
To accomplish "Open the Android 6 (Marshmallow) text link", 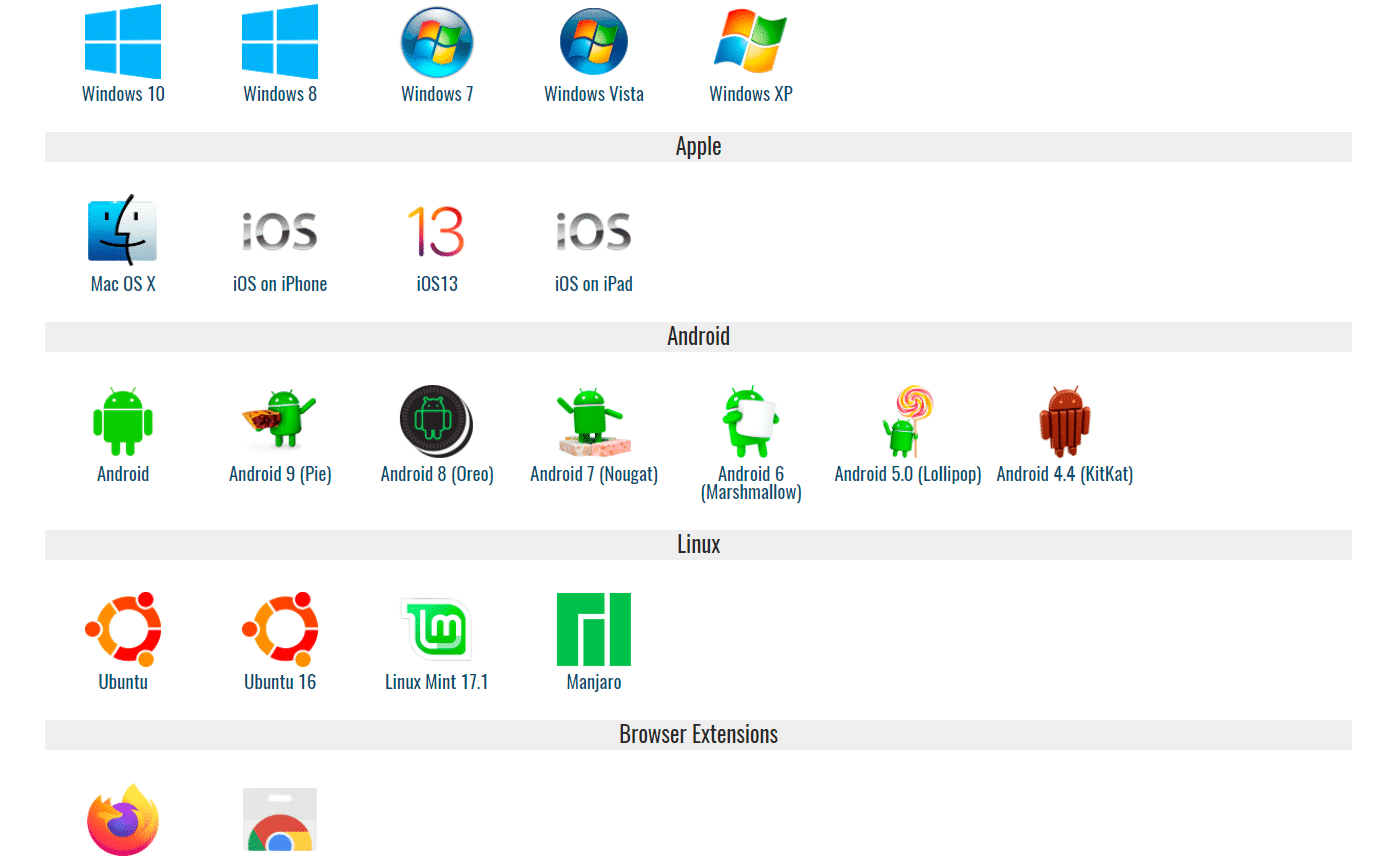I will click(x=751, y=483).
